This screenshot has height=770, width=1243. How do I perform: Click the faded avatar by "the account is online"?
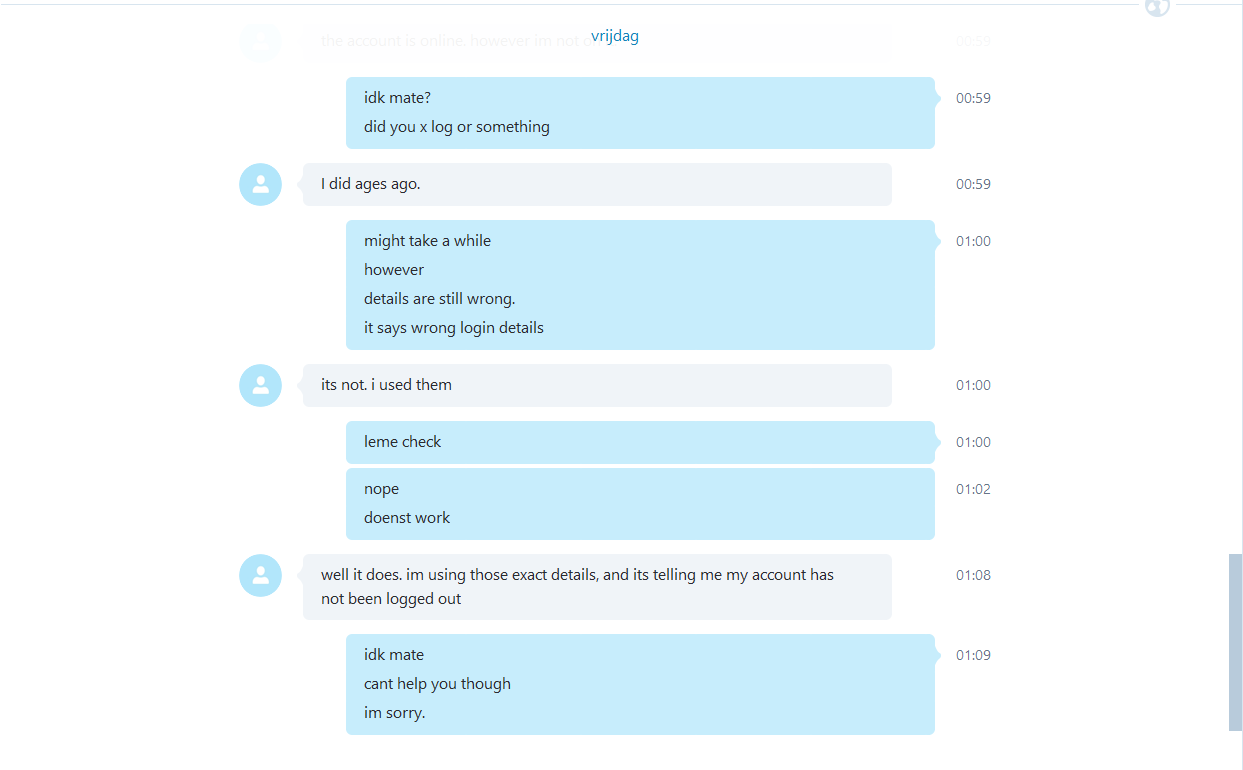[260, 41]
